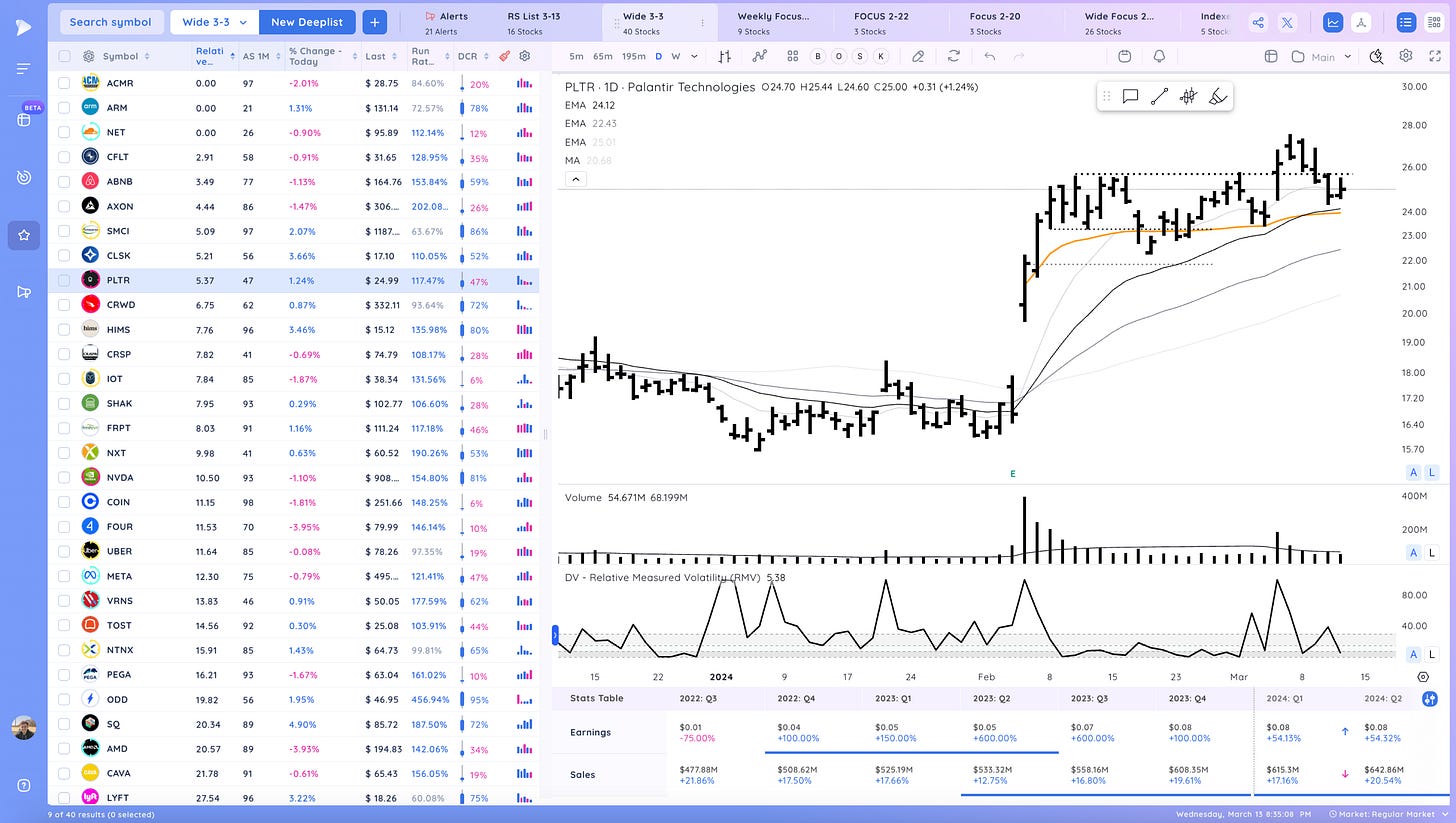Image resolution: width=1456 pixels, height=823 pixels.
Task: Open chart settings gear icon
Action: tap(1406, 56)
